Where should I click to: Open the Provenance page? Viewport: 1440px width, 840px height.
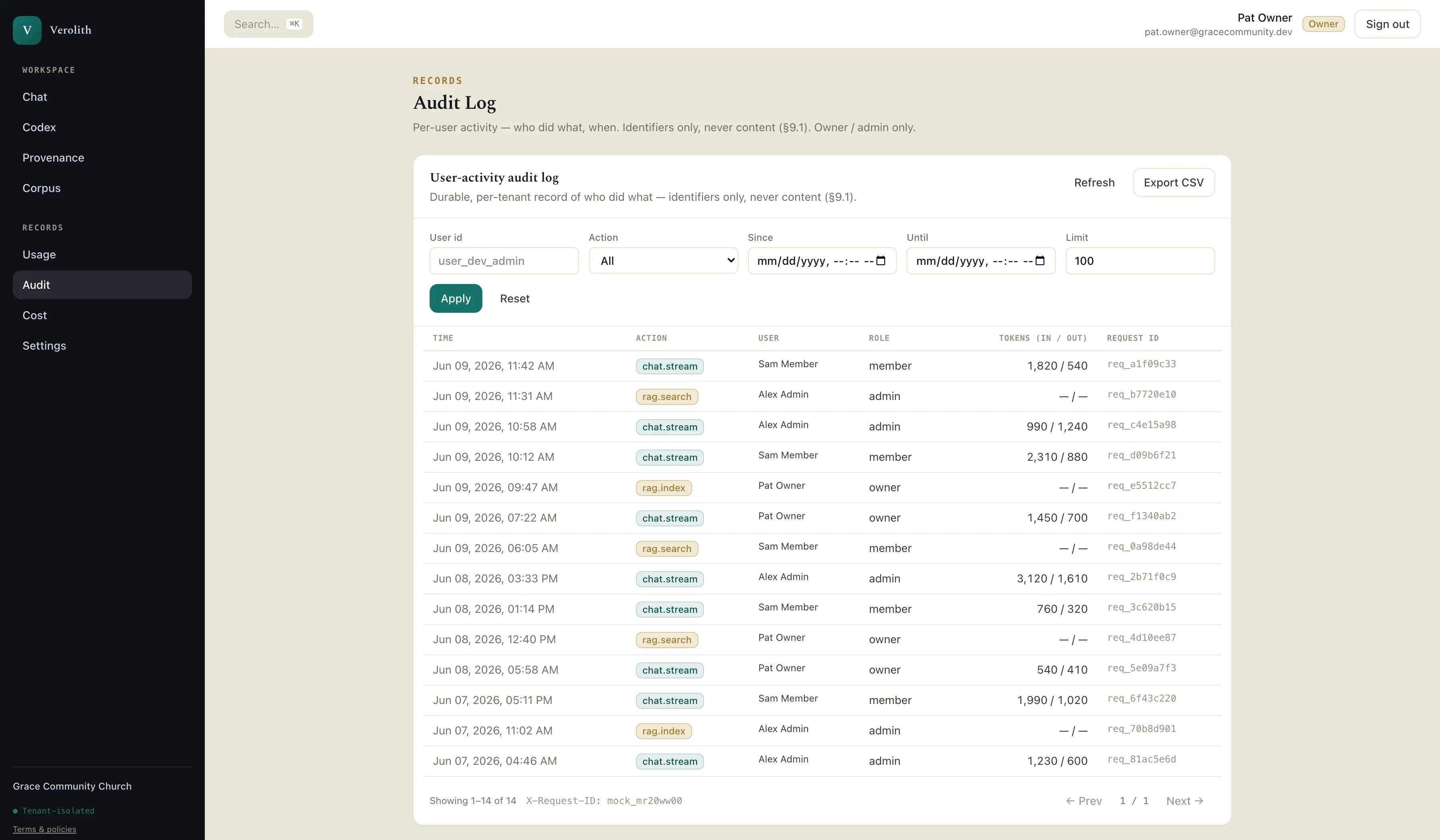(102, 157)
